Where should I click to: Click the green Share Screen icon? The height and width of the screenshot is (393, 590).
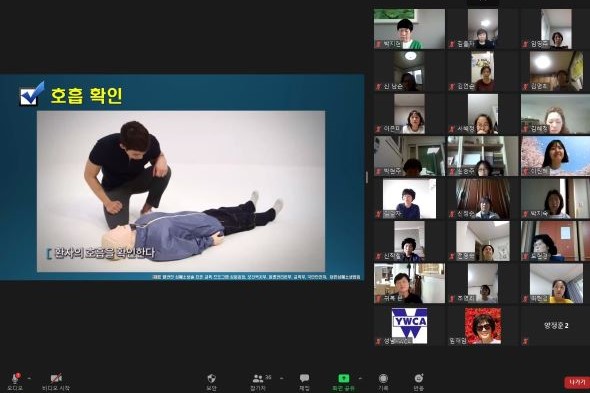[x=344, y=378]
